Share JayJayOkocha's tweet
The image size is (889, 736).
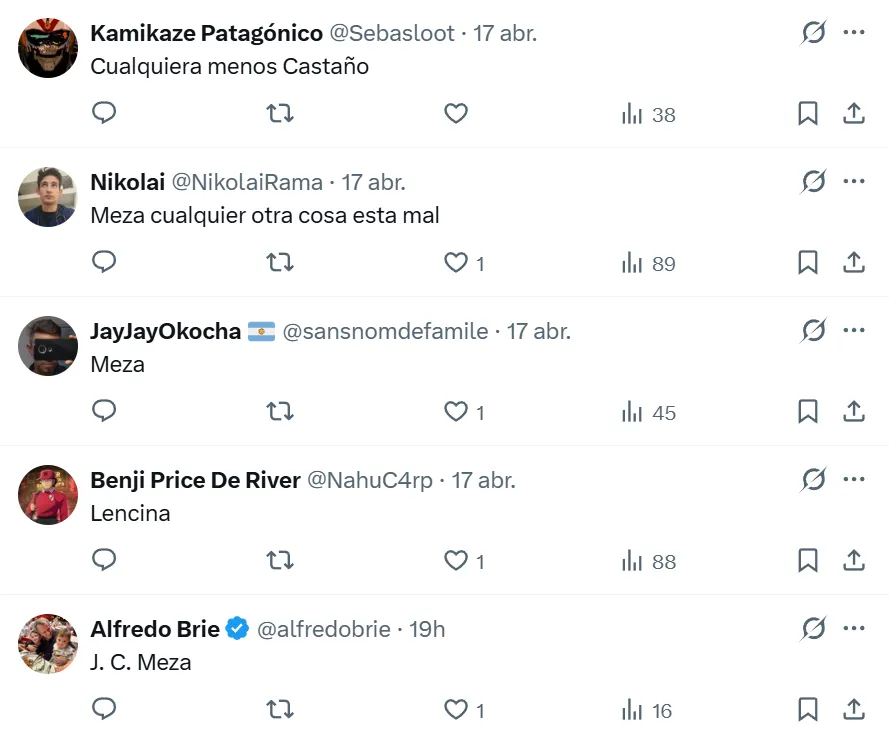click(x=853, y=412)
